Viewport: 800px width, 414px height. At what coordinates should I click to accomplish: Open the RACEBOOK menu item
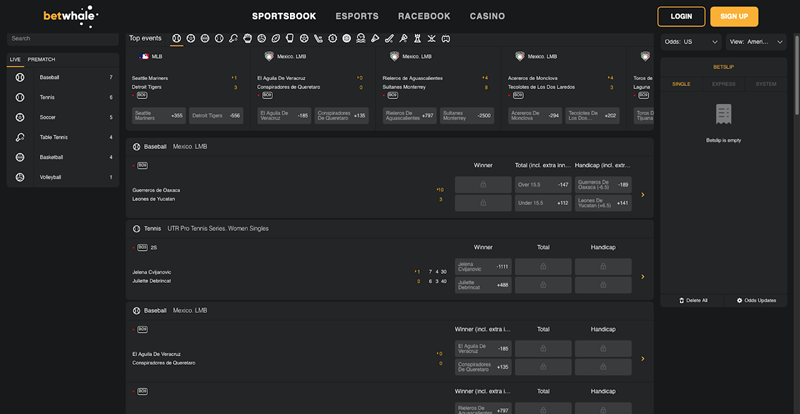coord(423,17)
